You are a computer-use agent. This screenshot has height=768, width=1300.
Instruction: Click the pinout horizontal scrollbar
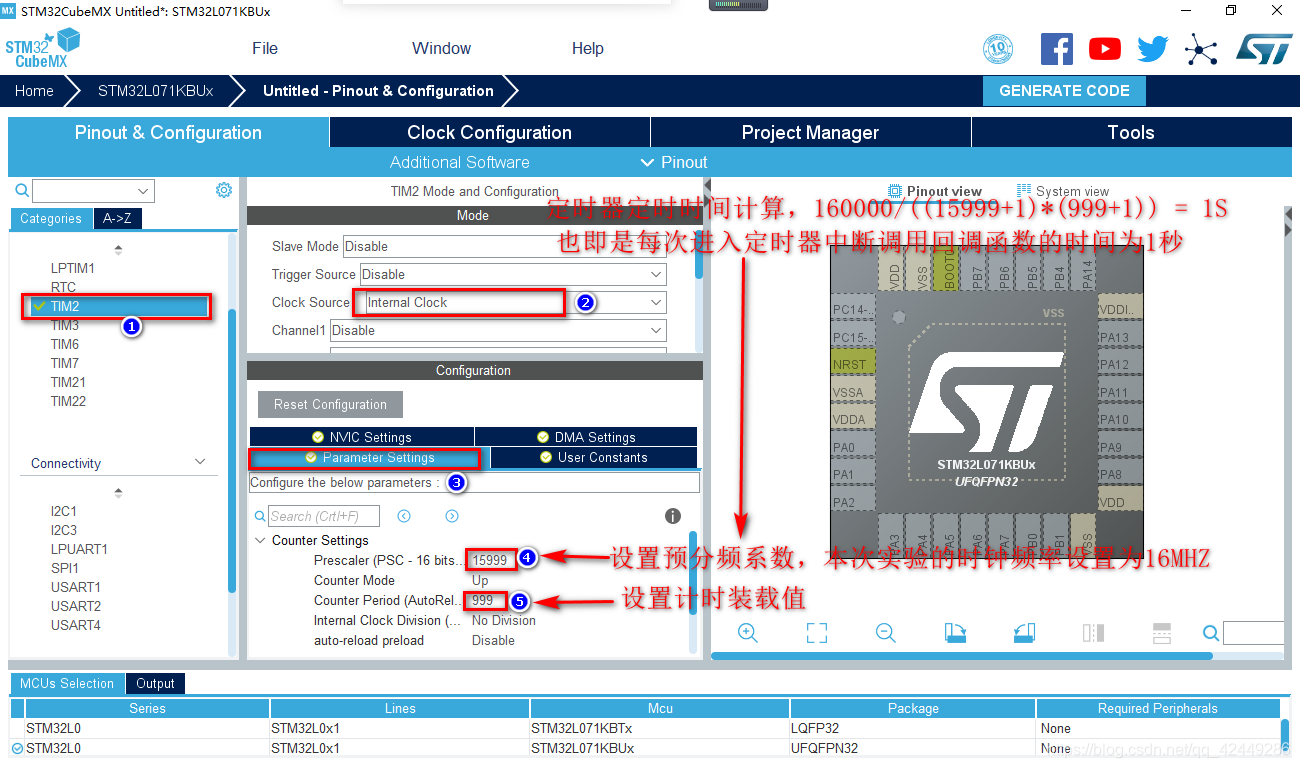tap(962, 656)
